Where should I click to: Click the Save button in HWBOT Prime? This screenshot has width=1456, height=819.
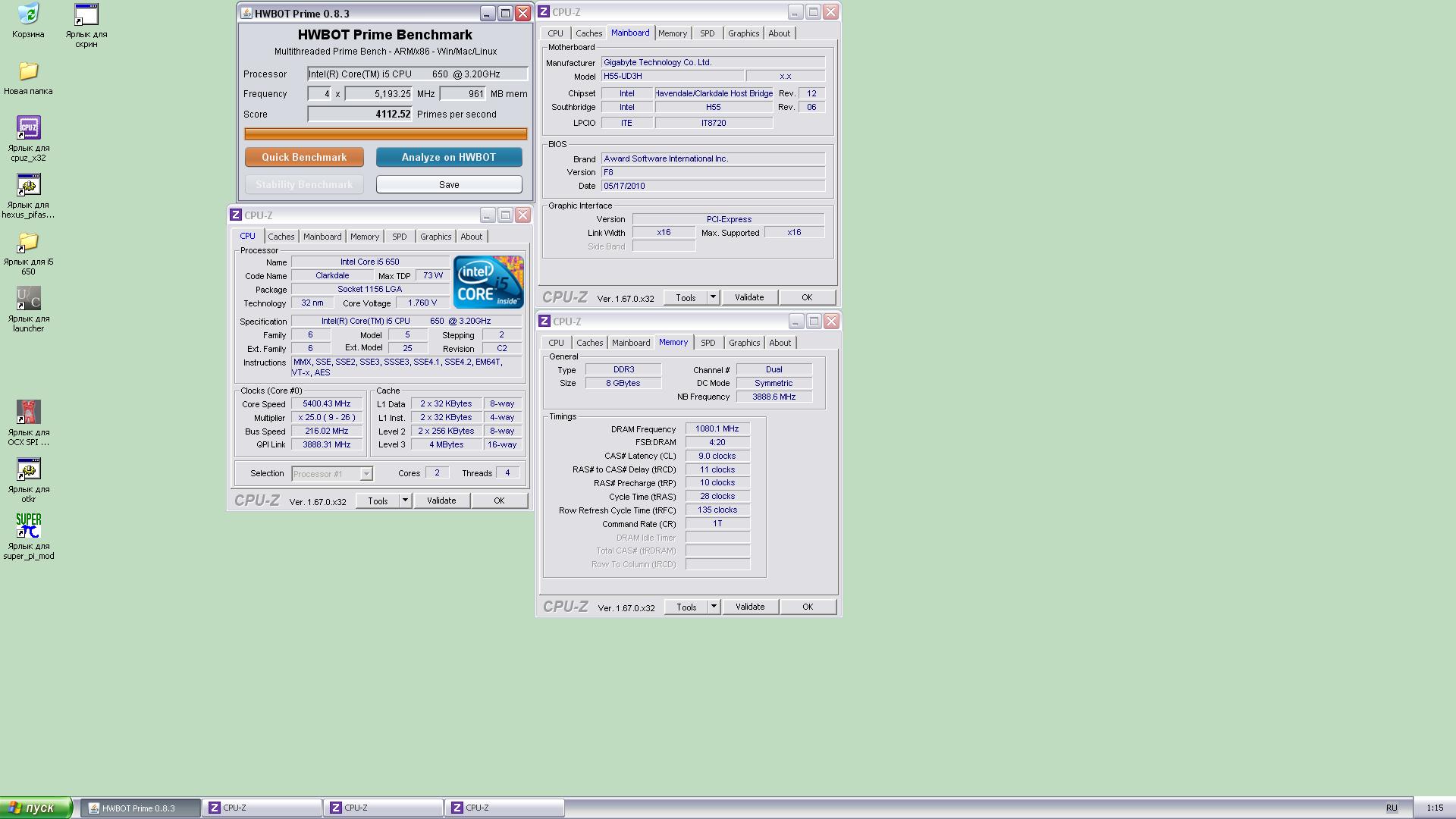tap(449, 184)
